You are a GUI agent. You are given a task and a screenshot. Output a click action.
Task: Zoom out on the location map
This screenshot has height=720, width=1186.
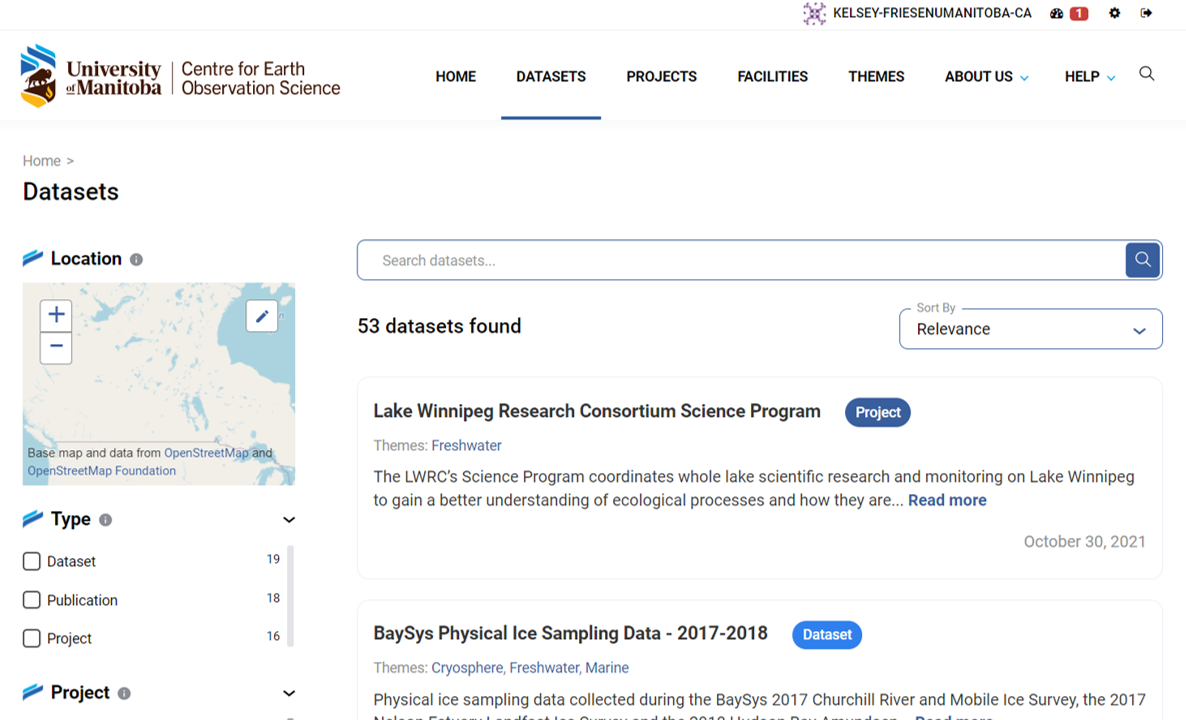(x=56, y=347)
